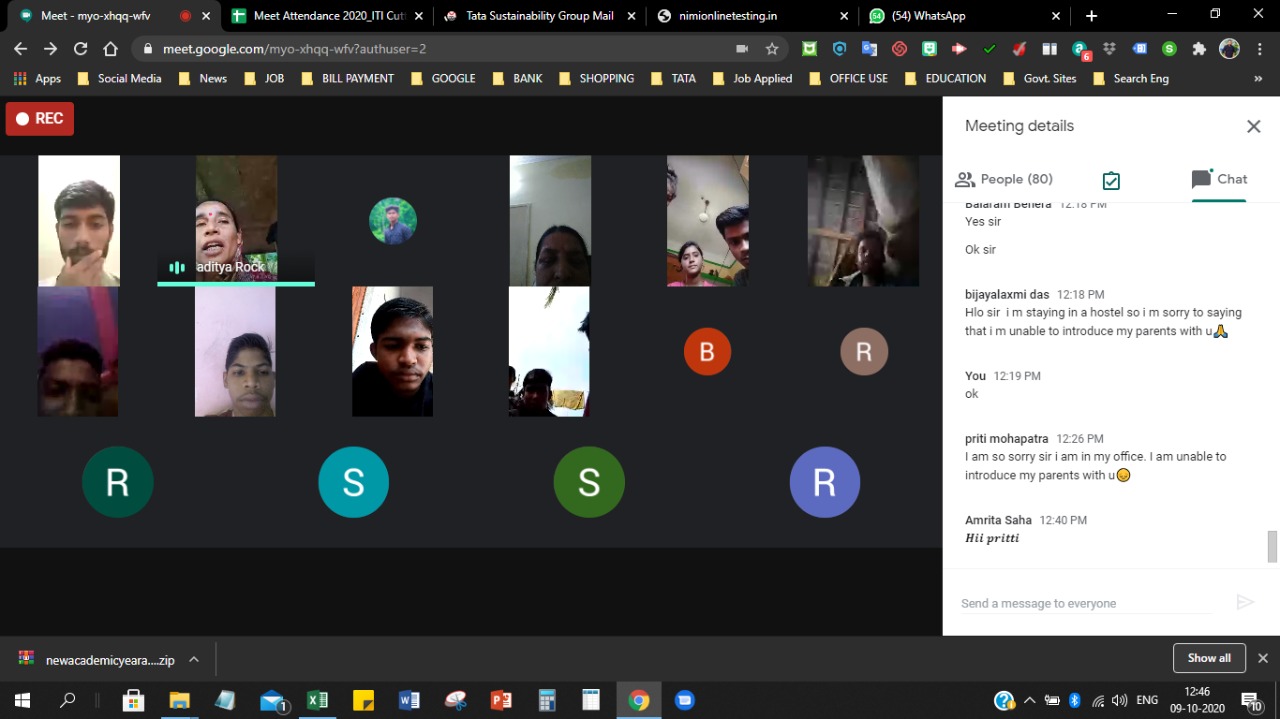Open the Chrome Extensions puzzle icon
Image resolution: width=1280 pixels, height=719 pixels.
tap(1199, 48)
